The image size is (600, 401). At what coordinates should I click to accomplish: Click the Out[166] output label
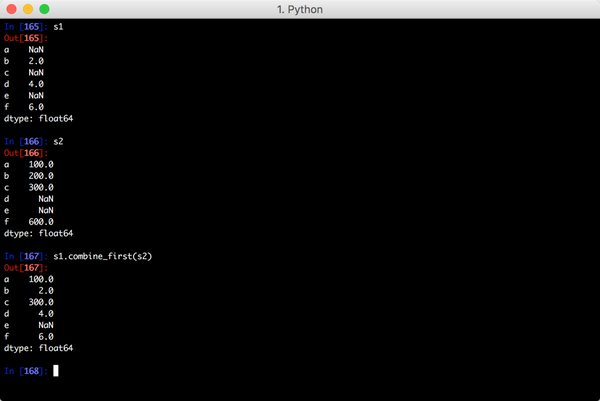pyautogui.click(x=25, y=153)
